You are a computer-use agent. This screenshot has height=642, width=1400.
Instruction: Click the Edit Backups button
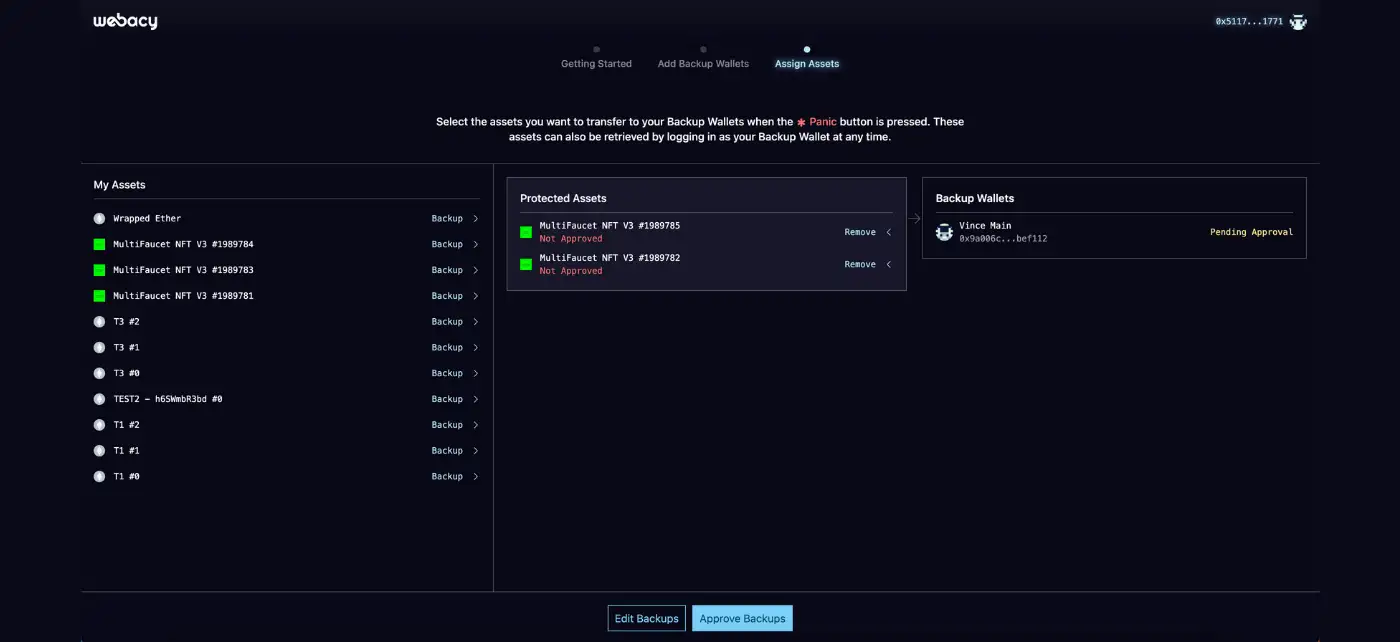pos(646,618)
